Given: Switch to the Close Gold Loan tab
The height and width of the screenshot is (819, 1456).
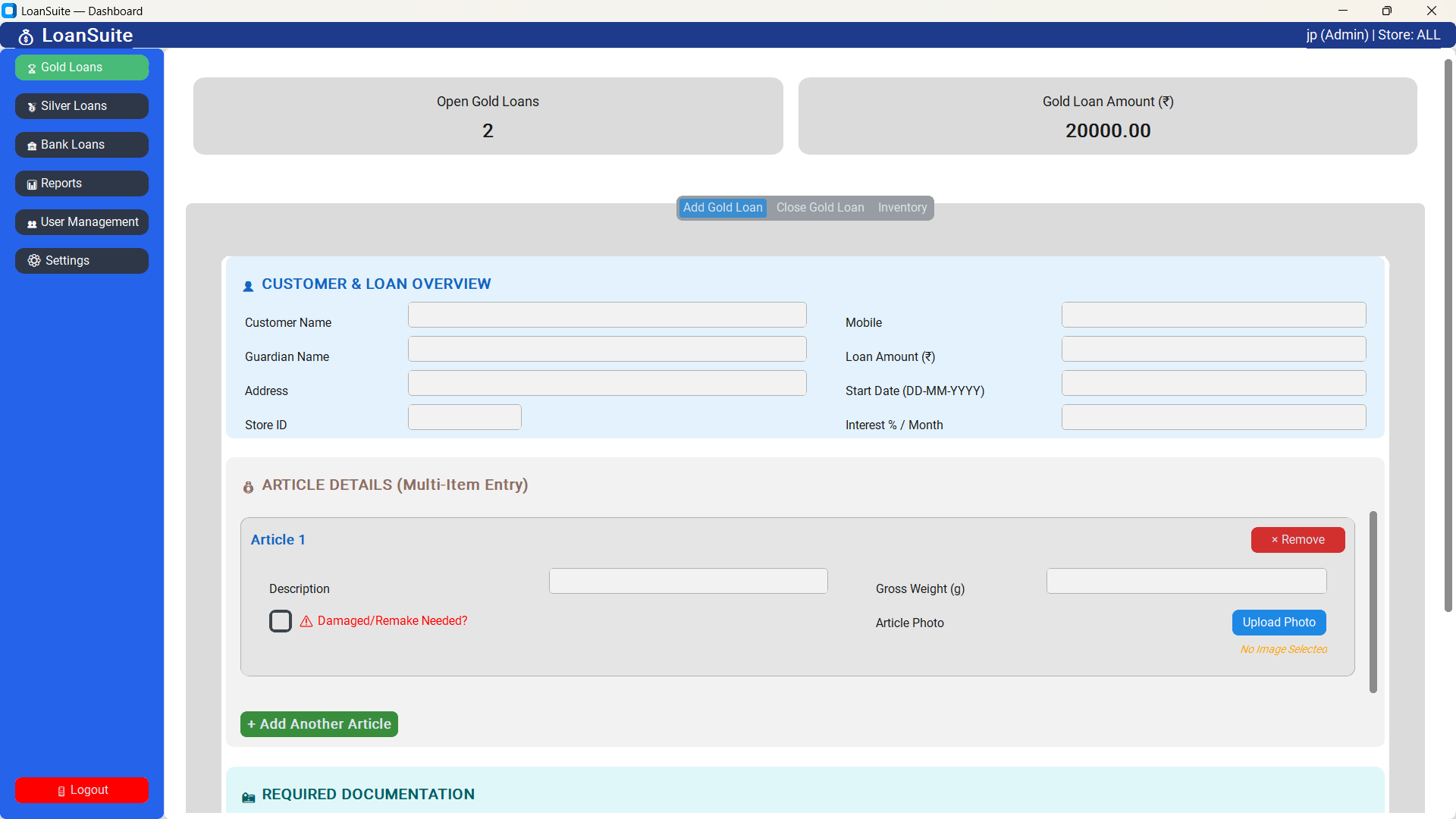Looking at the screenshot, I should (820, 207).
